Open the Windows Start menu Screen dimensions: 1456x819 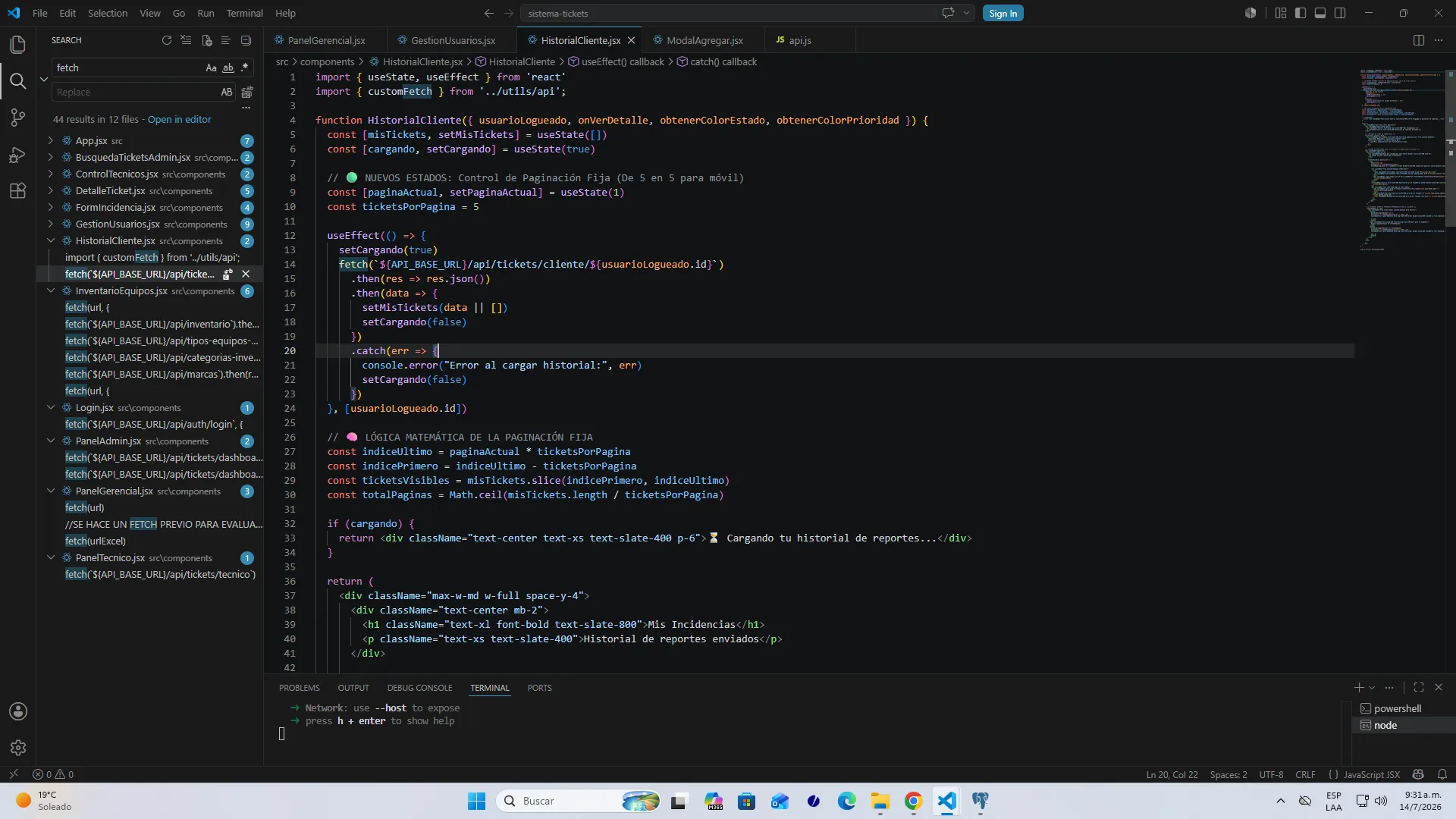(476, 801)
